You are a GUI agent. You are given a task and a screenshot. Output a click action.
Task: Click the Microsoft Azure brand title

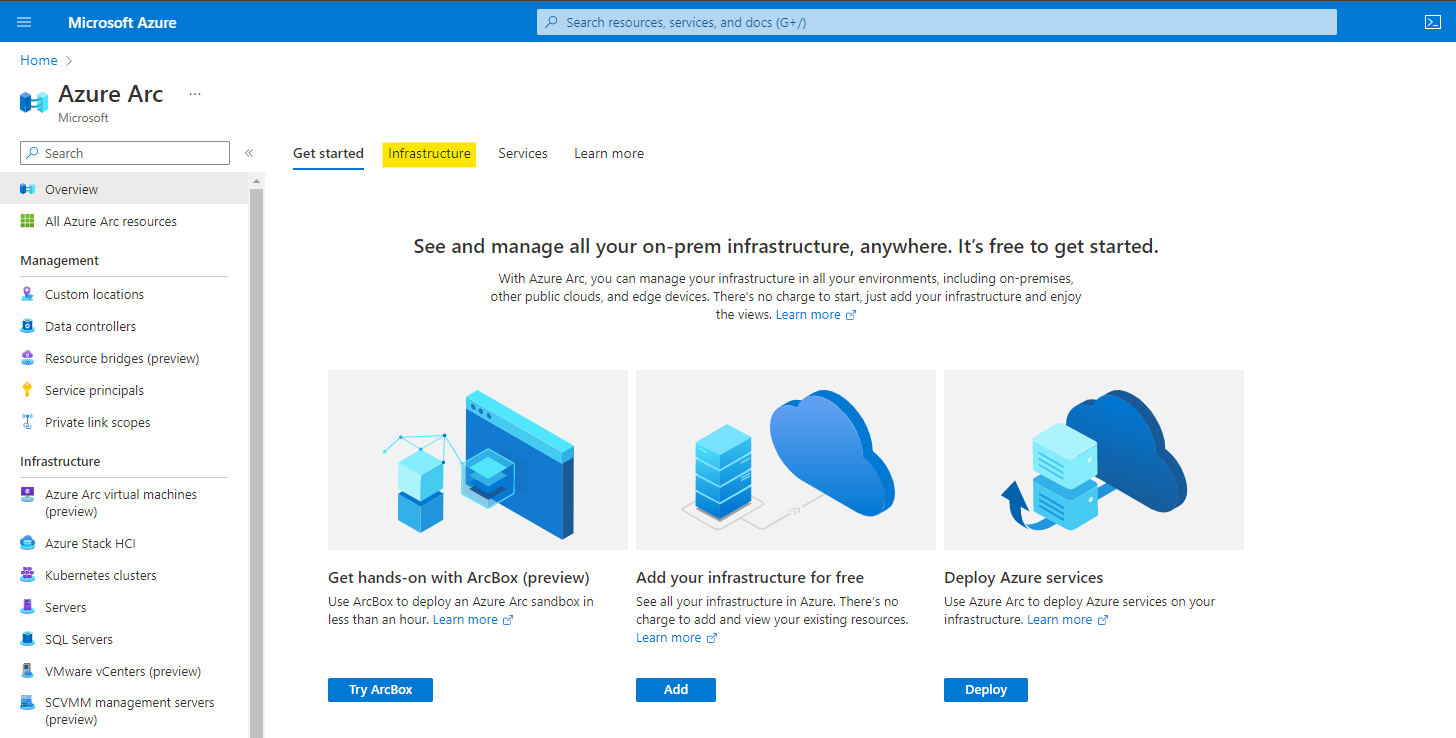pos(122,22)
